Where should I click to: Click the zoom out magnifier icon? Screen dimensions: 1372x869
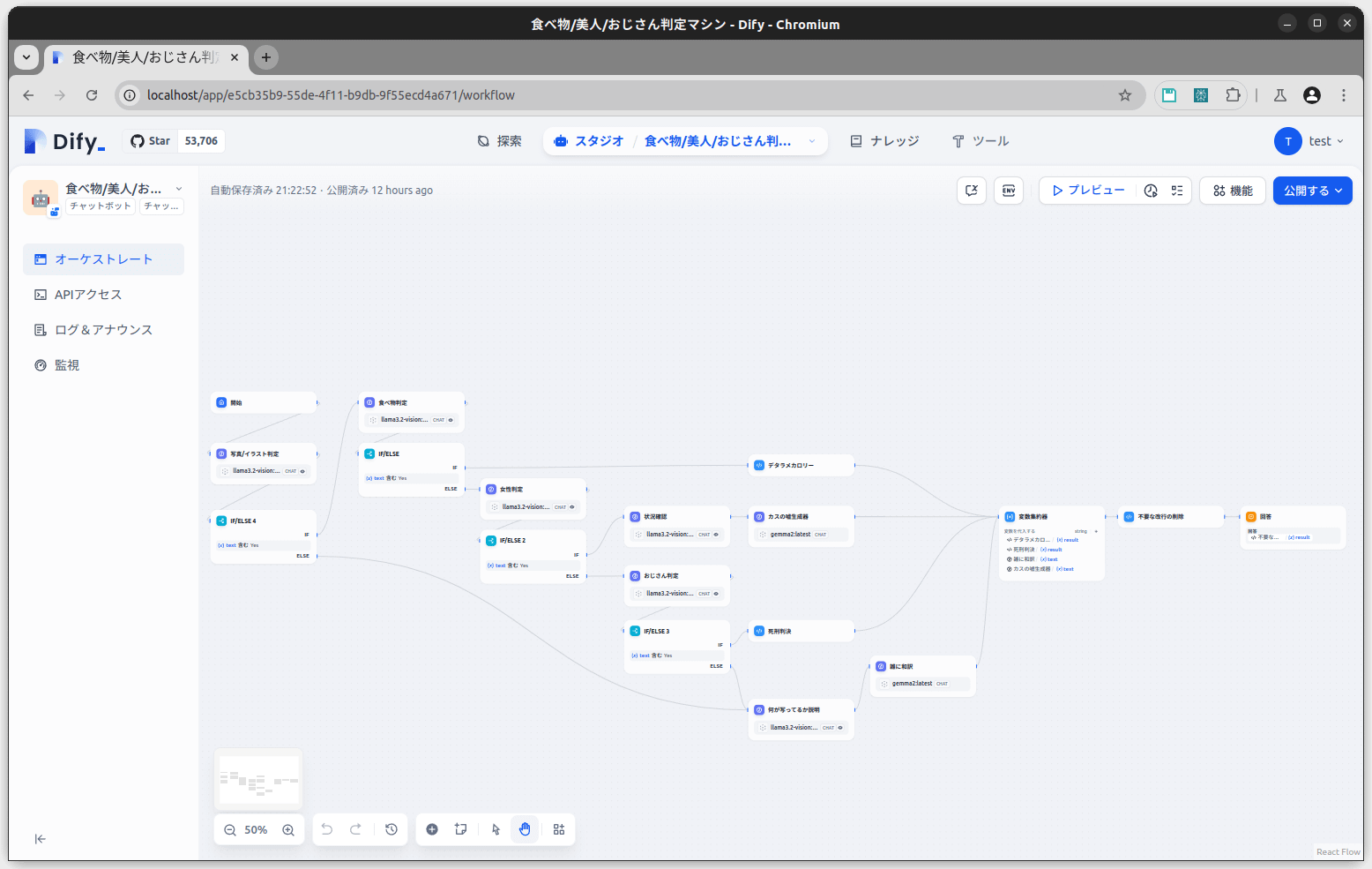[230, 830]
